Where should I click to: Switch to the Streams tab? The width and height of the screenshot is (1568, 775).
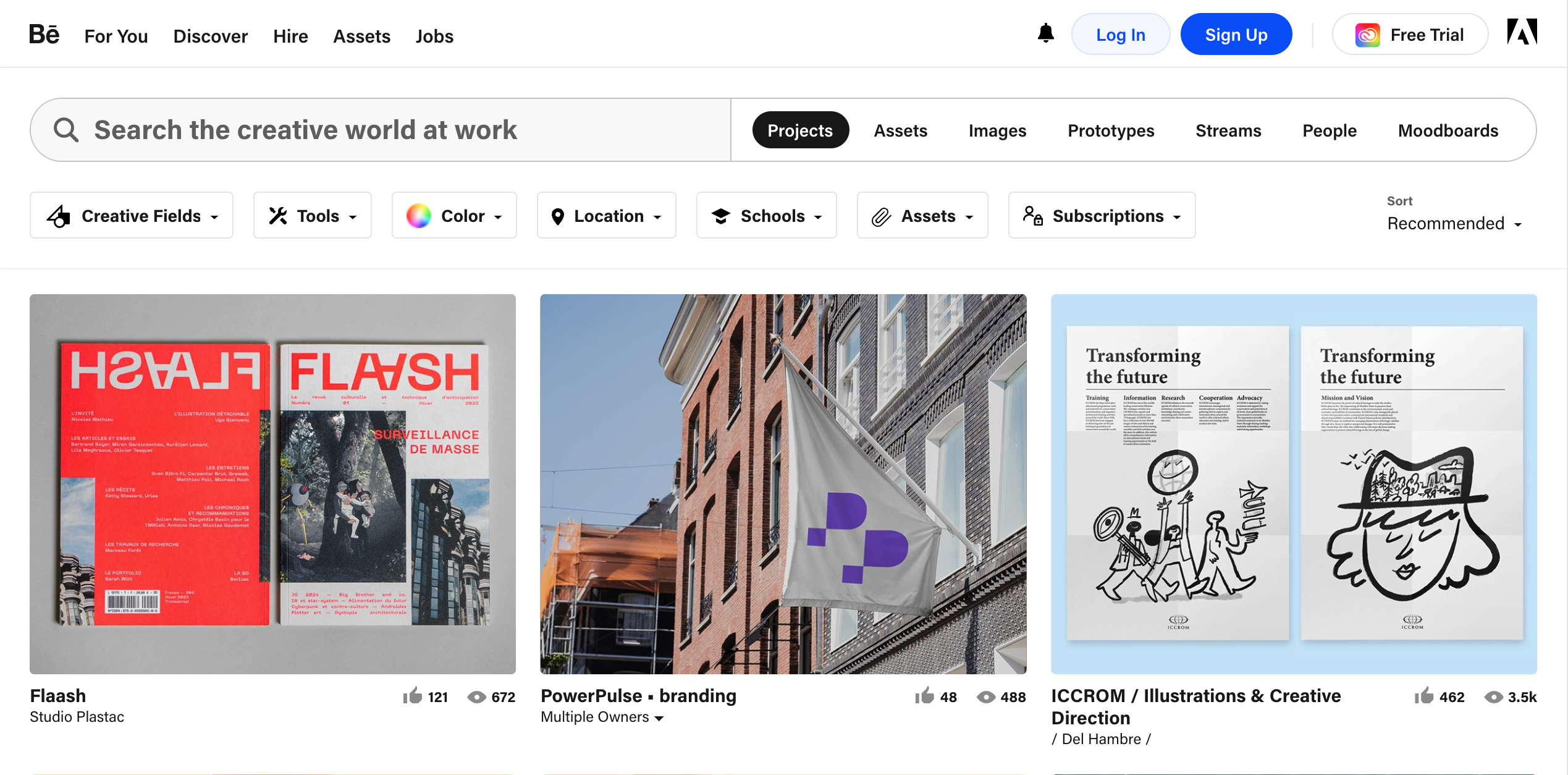coord(1228,130)
